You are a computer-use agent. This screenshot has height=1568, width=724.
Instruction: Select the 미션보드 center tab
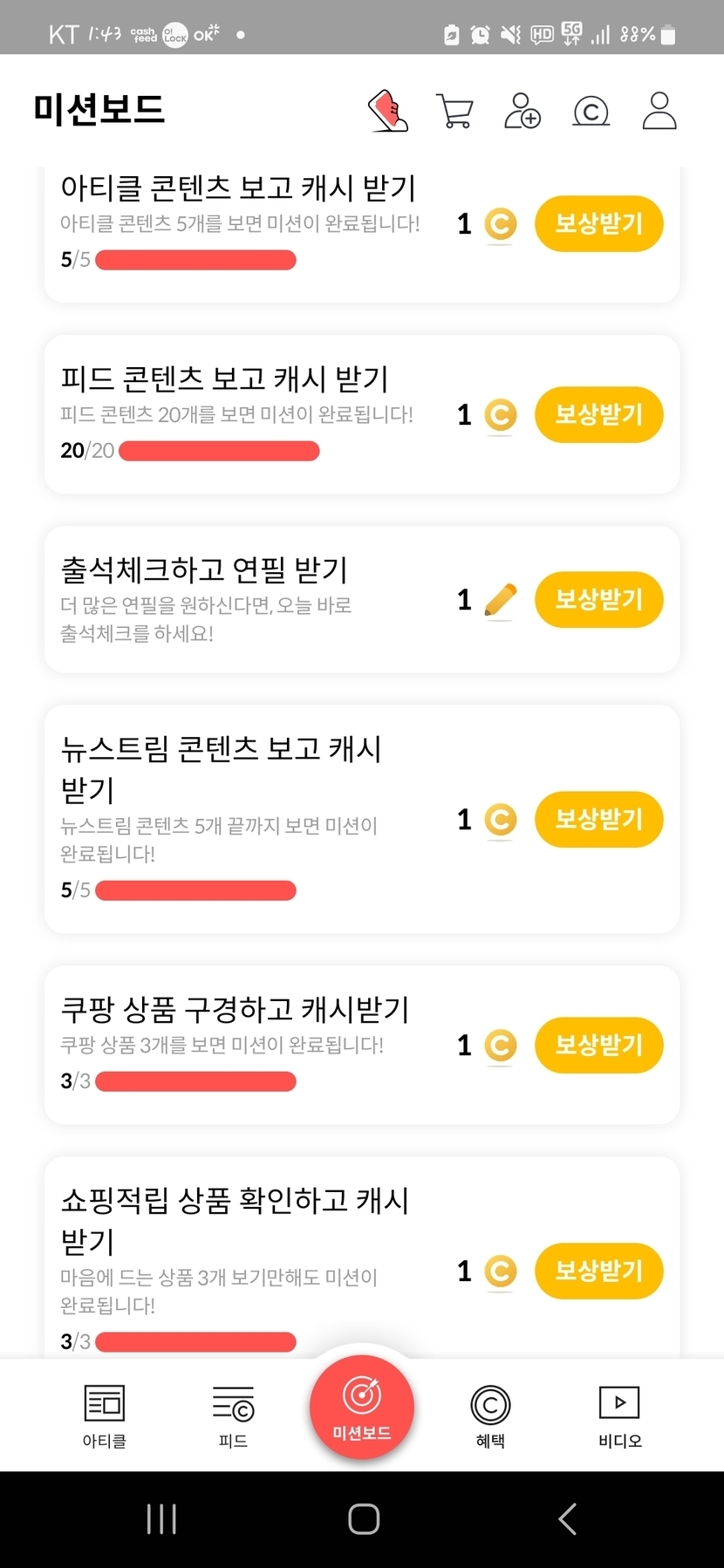tap(361, 1408)
